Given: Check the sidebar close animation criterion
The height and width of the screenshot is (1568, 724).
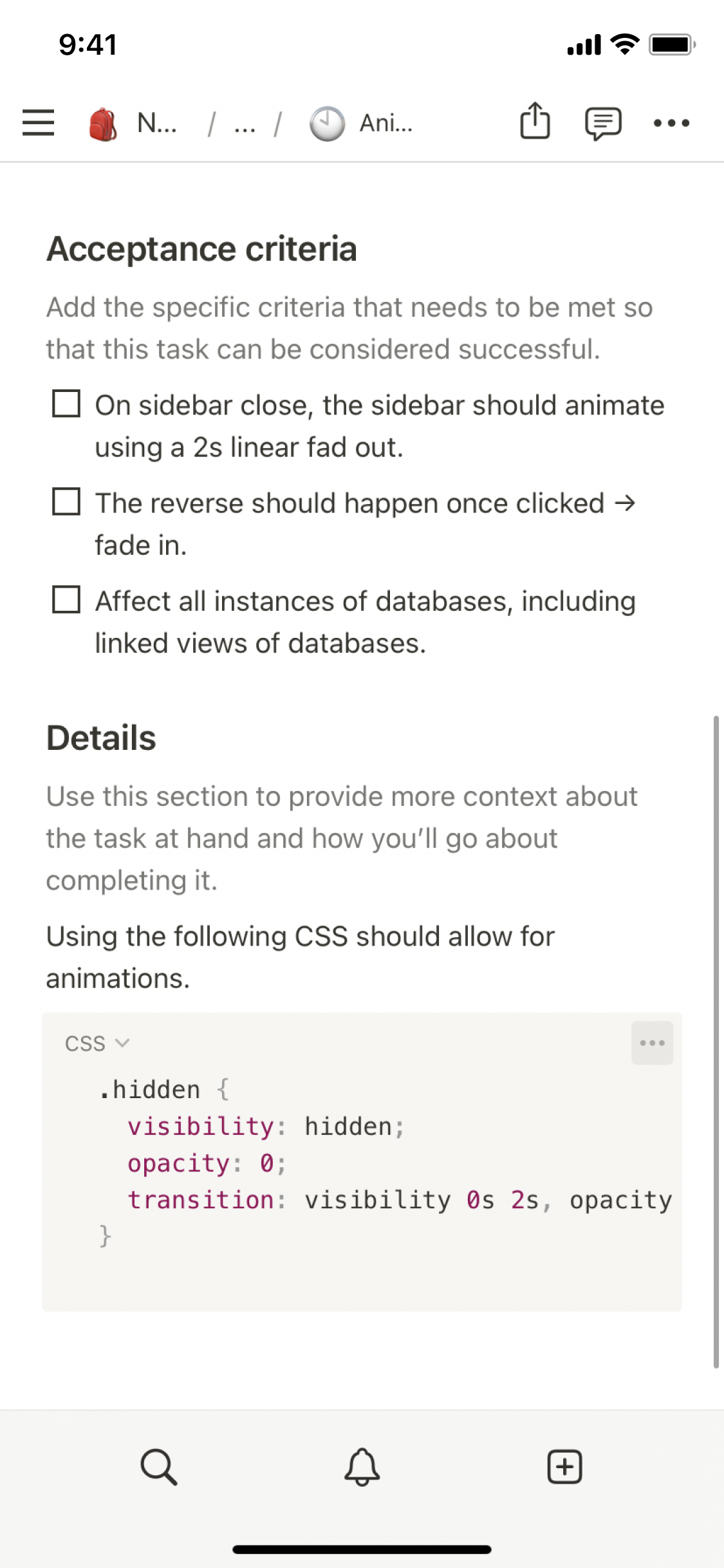Looking at the screenshot, I should 66,404.
